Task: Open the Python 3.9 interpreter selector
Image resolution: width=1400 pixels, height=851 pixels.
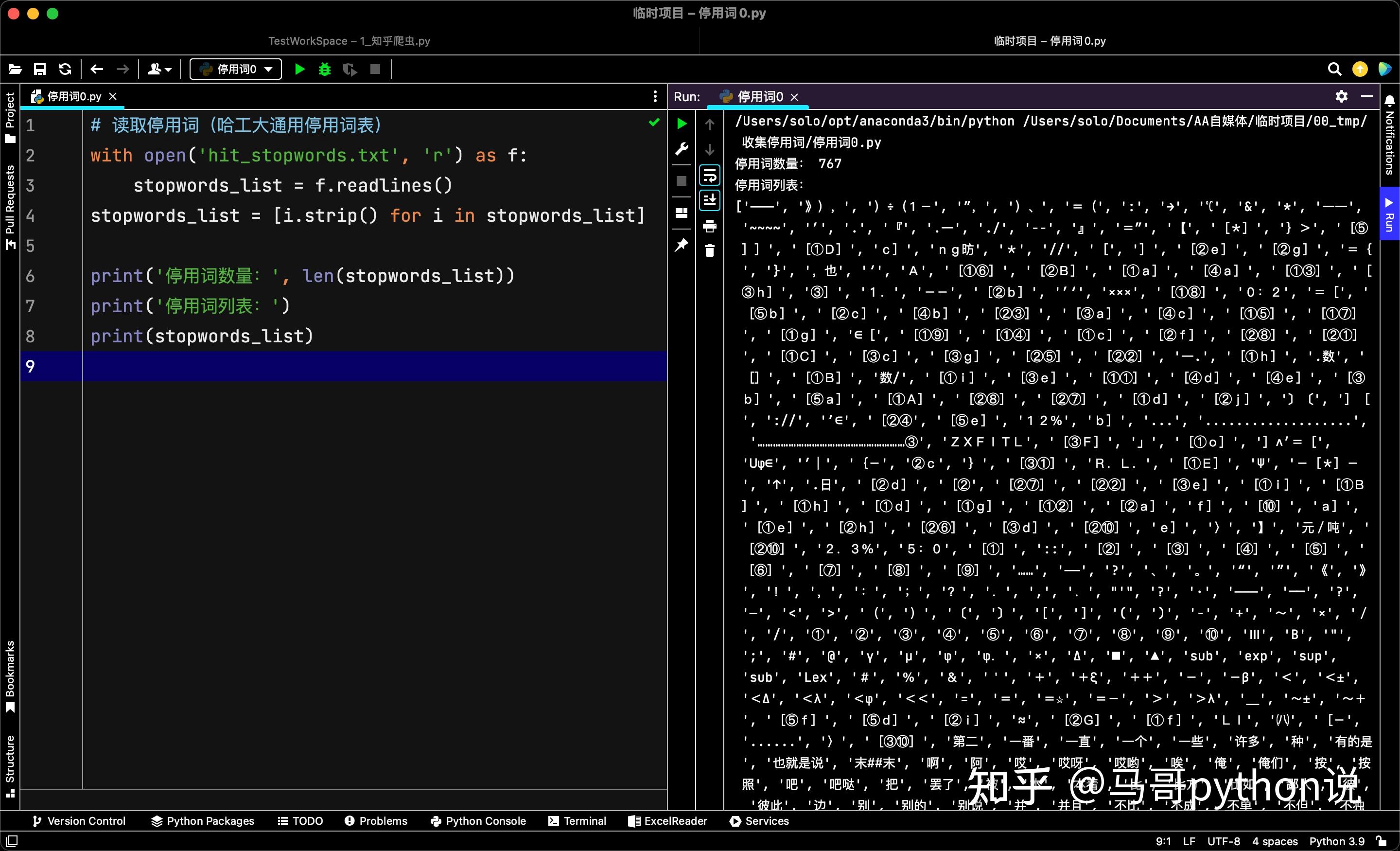Action: pos(1336,841)
